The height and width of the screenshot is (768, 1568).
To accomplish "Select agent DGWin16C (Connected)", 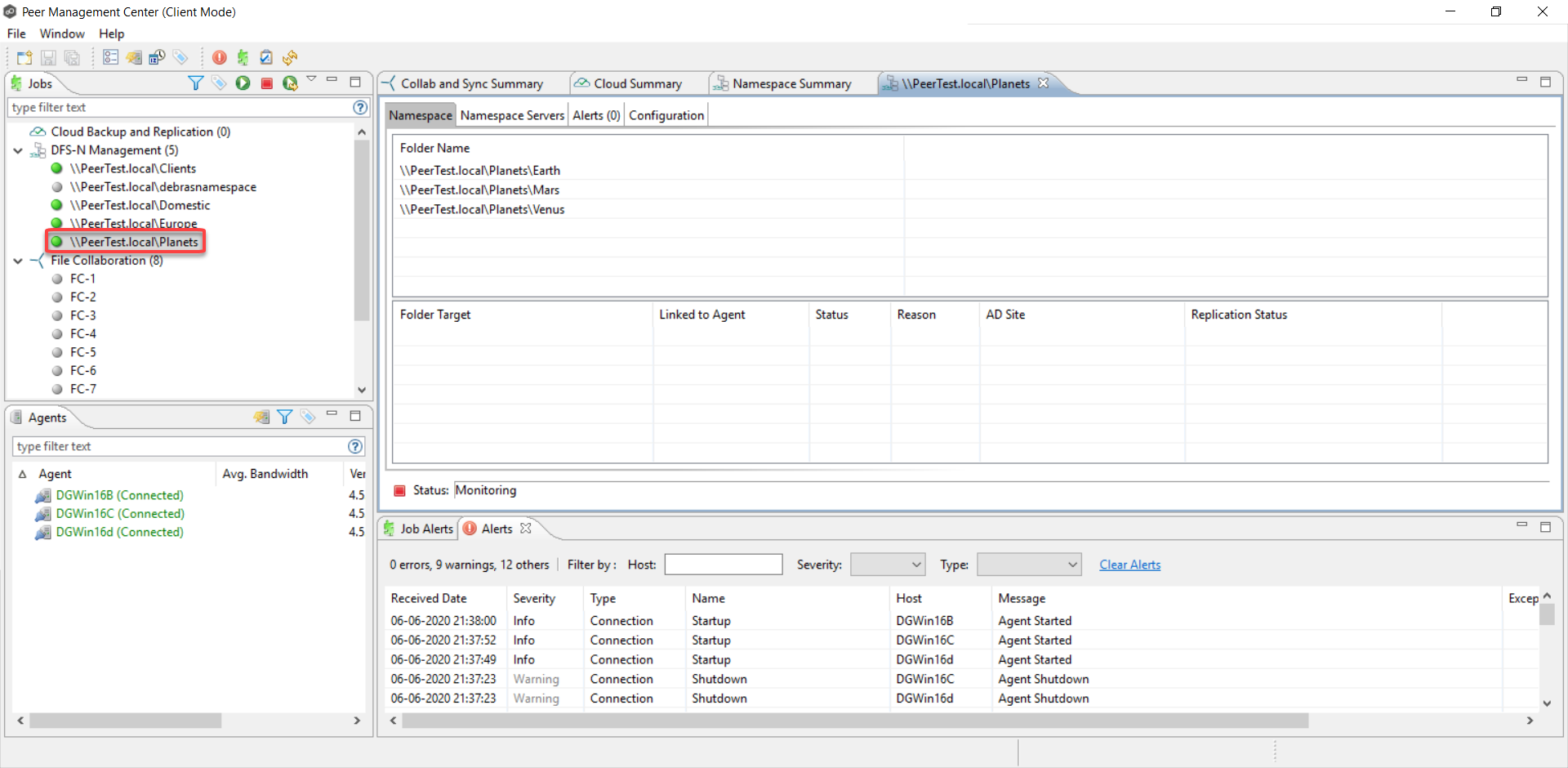I will click(x=120, y=513).
